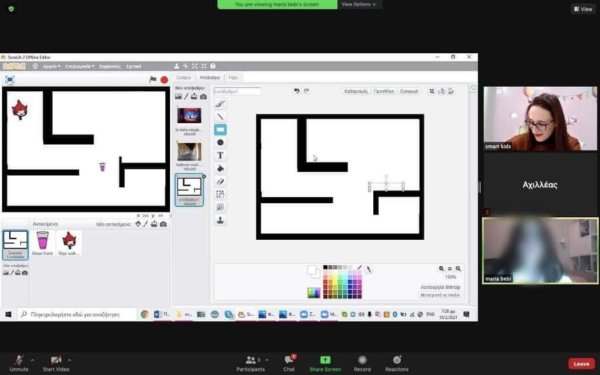Click the undo arrow in paint editor

coord(296,91)
